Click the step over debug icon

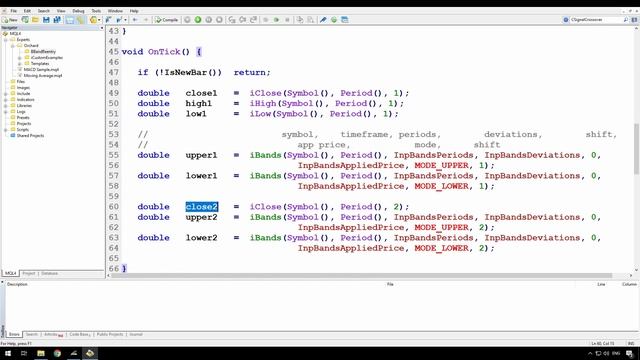[x=242, y=20]
